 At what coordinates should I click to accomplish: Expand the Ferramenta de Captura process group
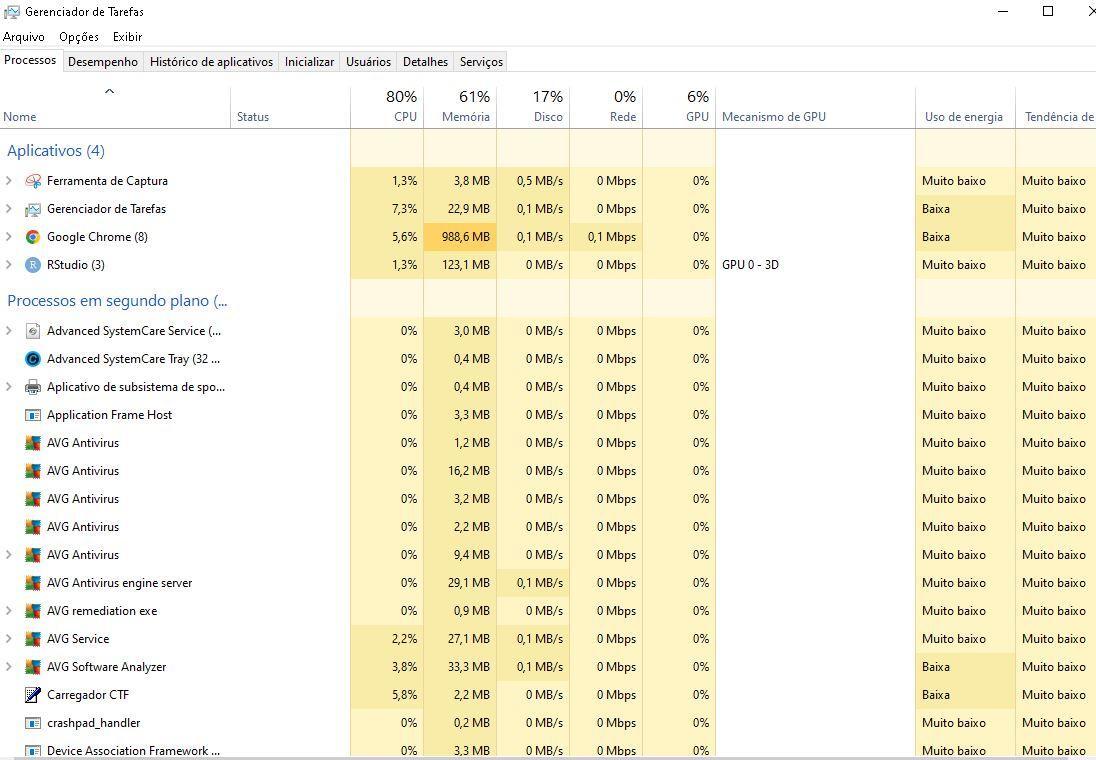point(8,181)
